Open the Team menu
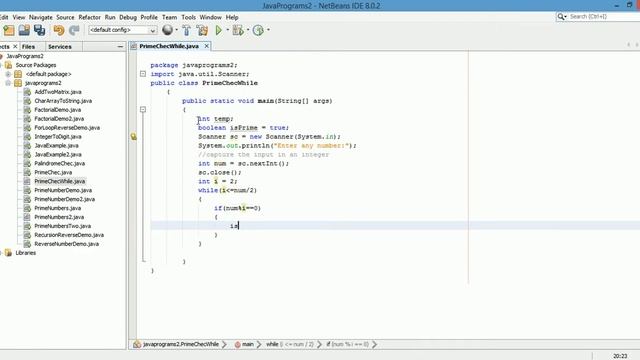 169,17
